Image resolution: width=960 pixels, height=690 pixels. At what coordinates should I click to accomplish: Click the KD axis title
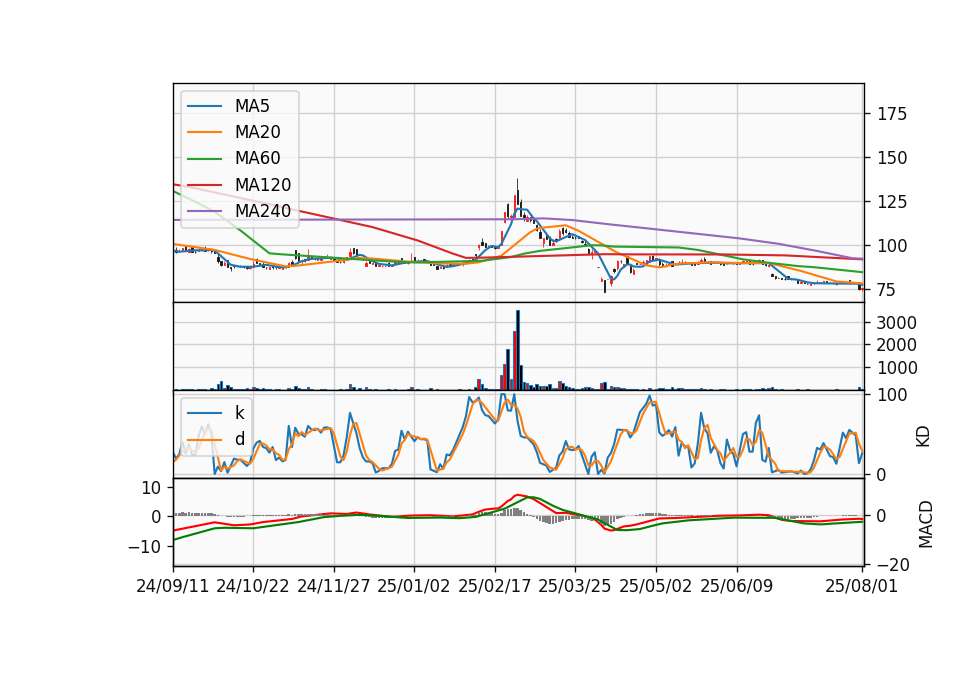coord(923,436)
